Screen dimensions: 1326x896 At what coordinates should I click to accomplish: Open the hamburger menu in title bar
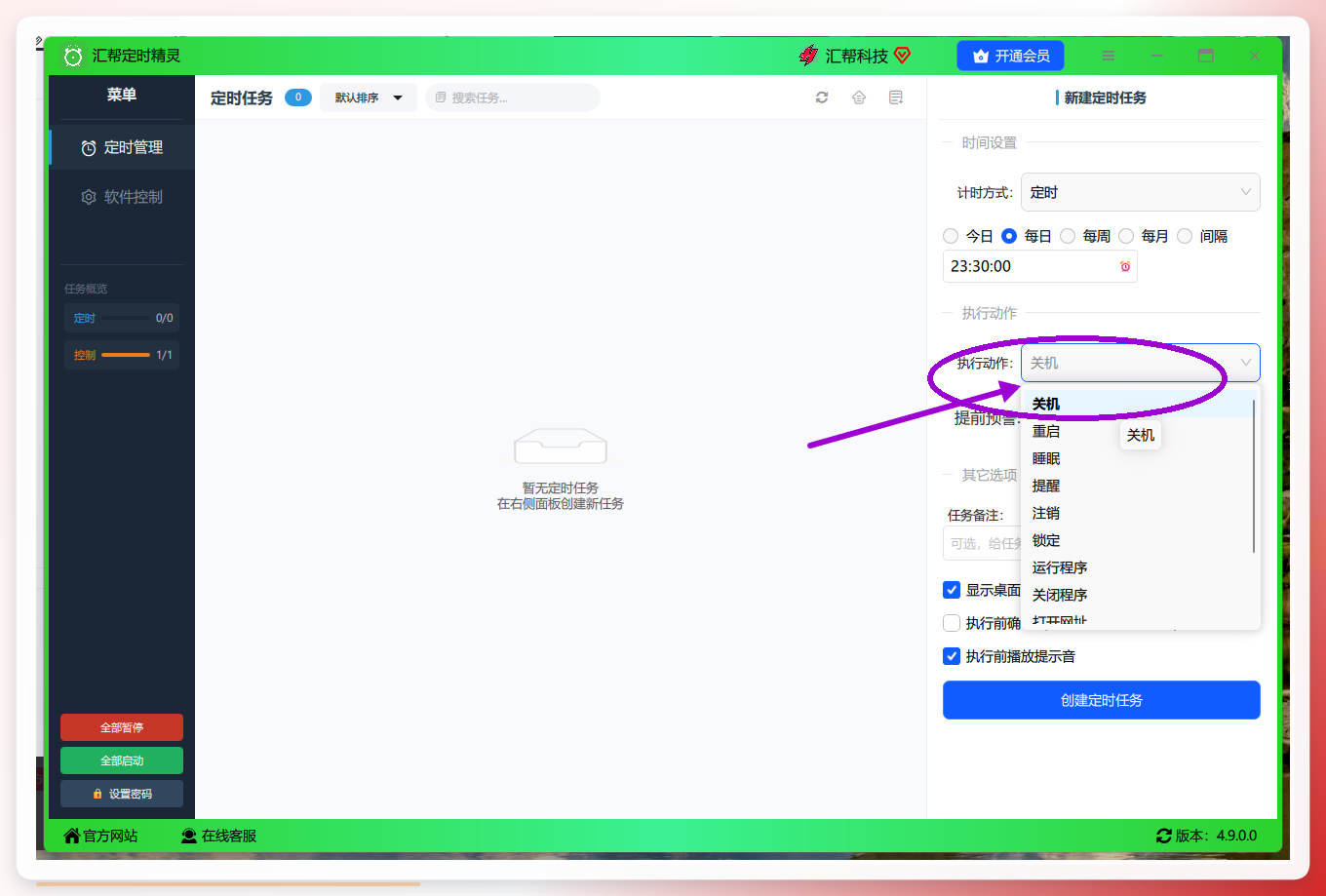tap(1109, 57)
